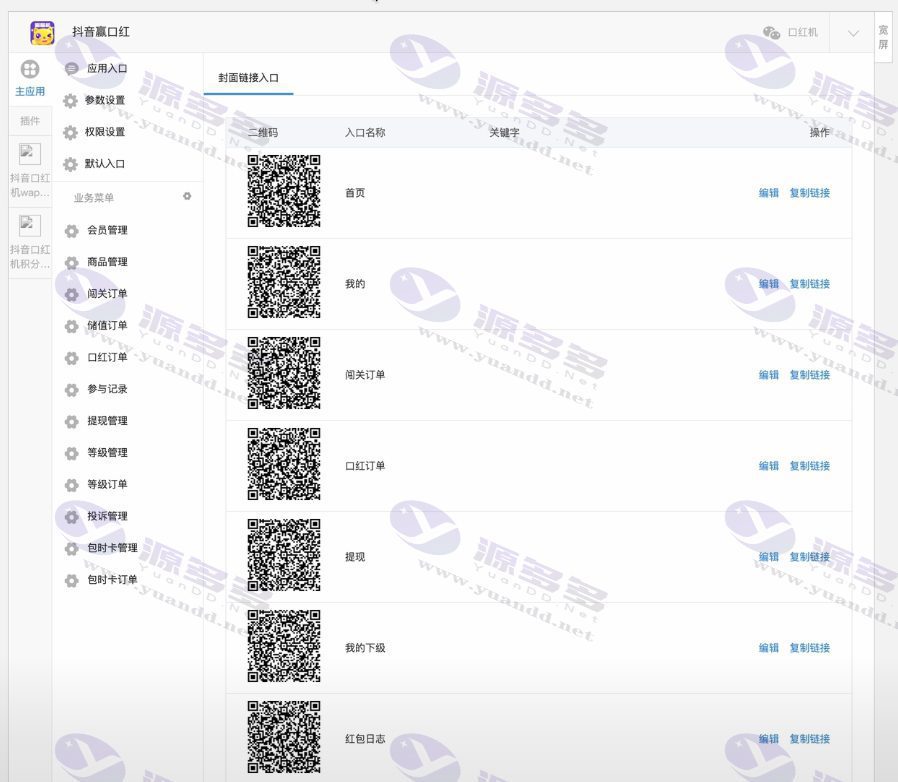Go to 储值订单 in sidebar
Viewport: 898px width, 782px height.
click(x=107, y=325)
